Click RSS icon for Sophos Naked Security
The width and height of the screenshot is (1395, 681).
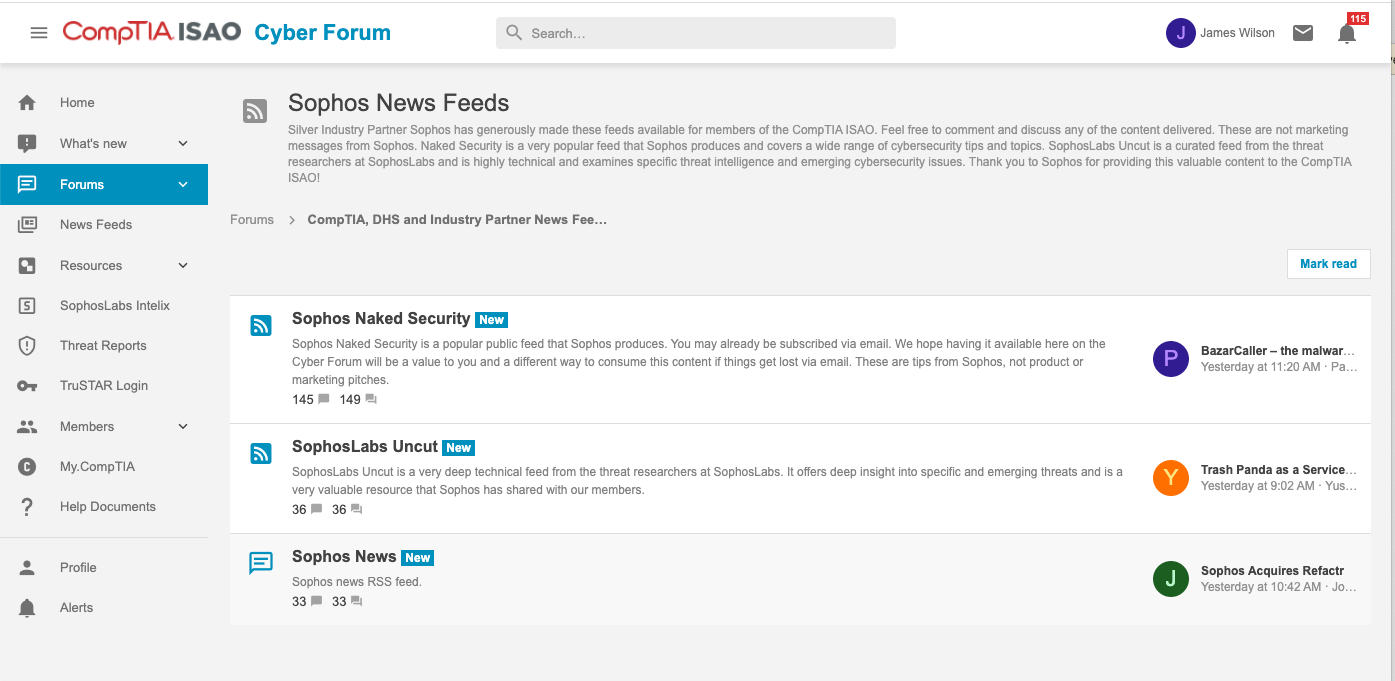pos(261,325)
